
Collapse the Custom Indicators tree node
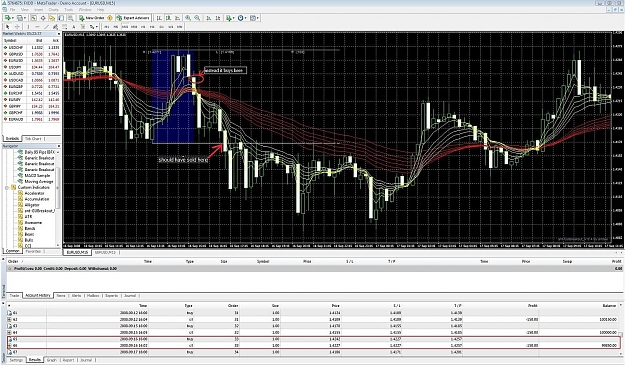[7, 187]
